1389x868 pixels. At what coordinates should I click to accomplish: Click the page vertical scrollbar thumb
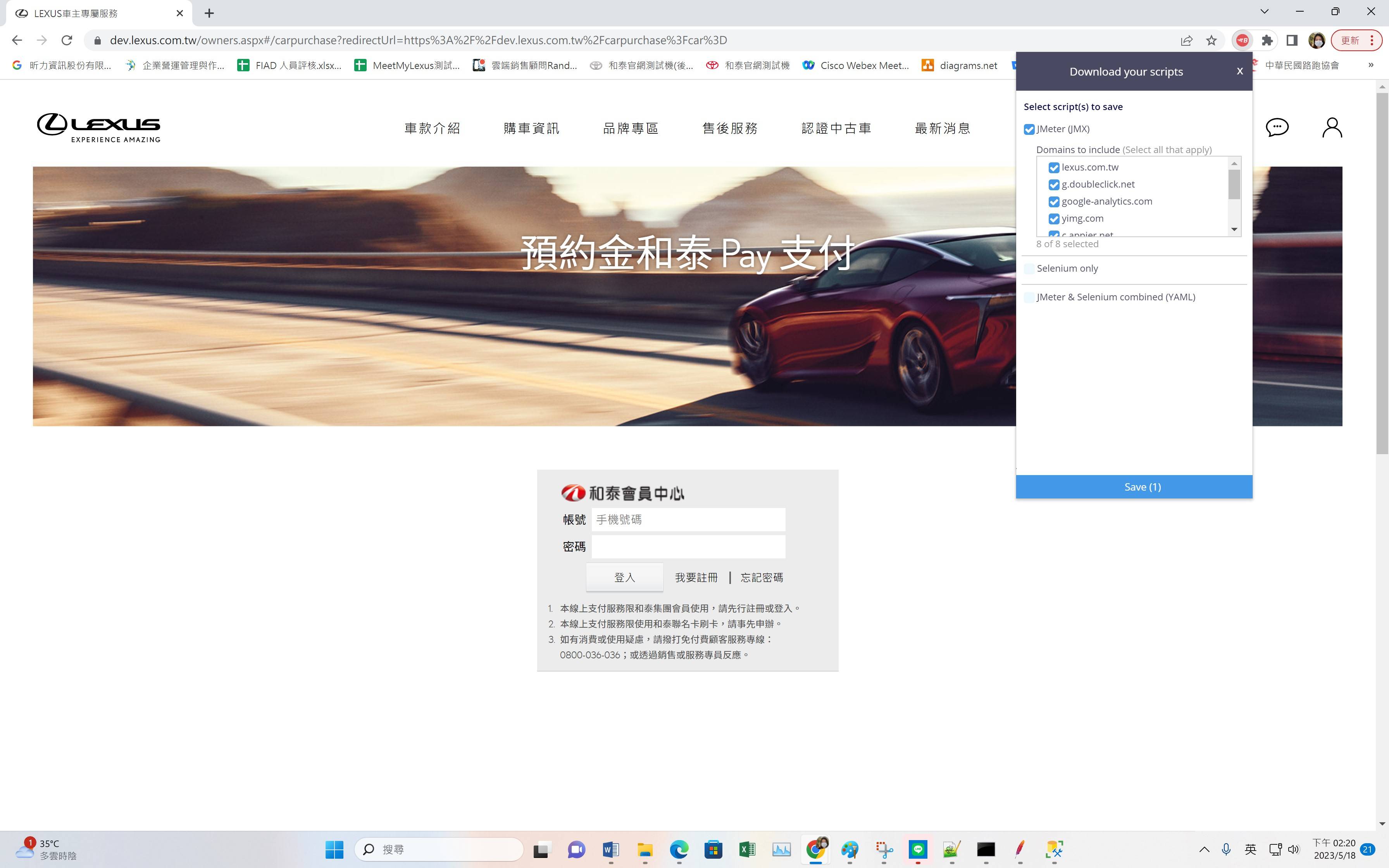pos(1382,273)
